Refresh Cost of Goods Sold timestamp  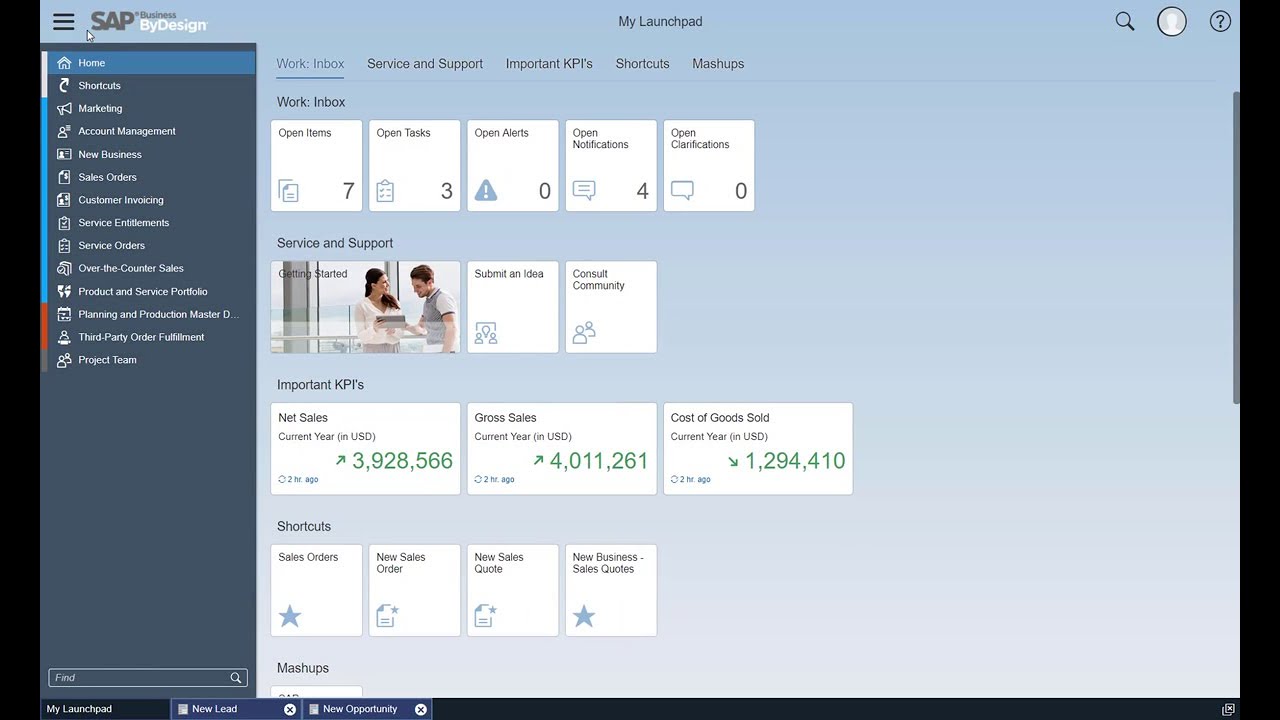point(691,480)
